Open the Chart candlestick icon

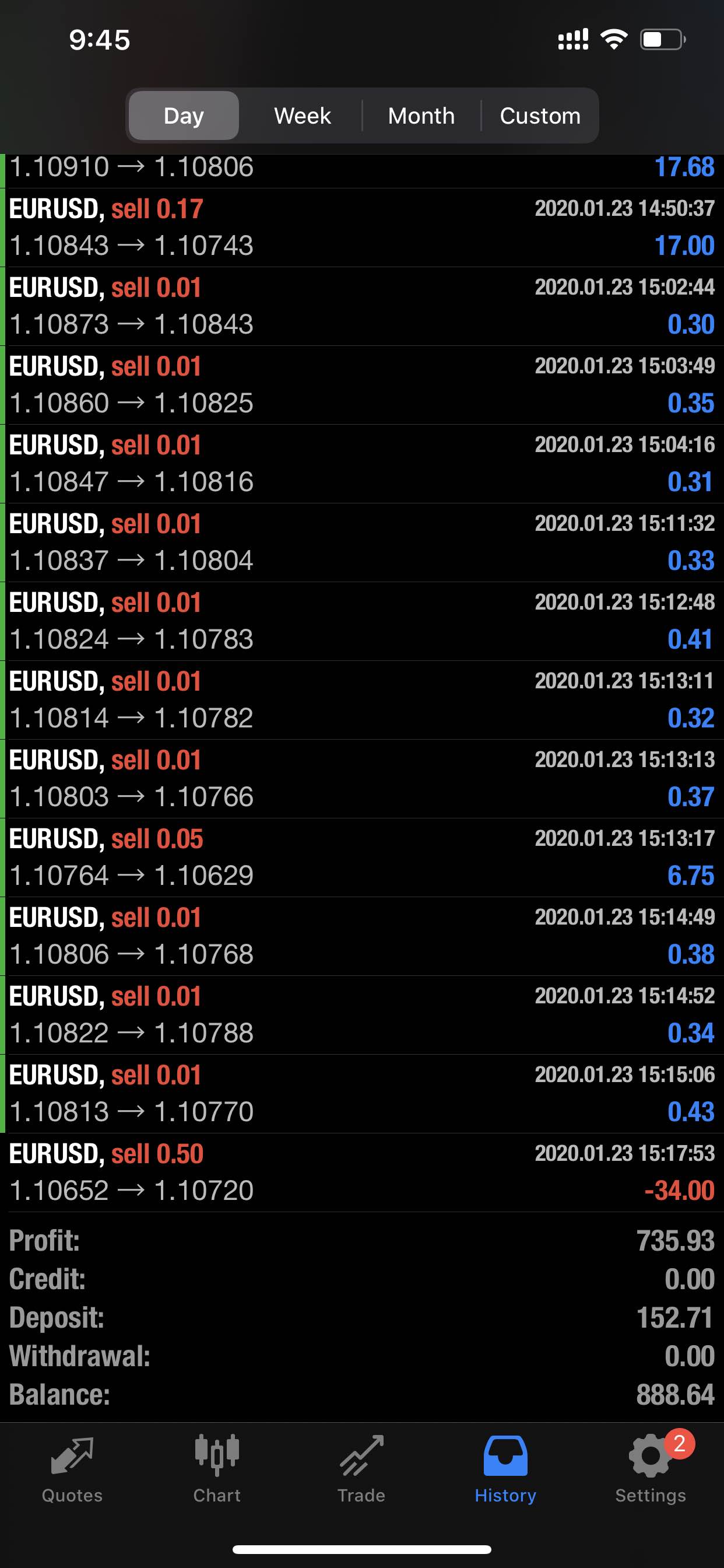coord(217,1456)
